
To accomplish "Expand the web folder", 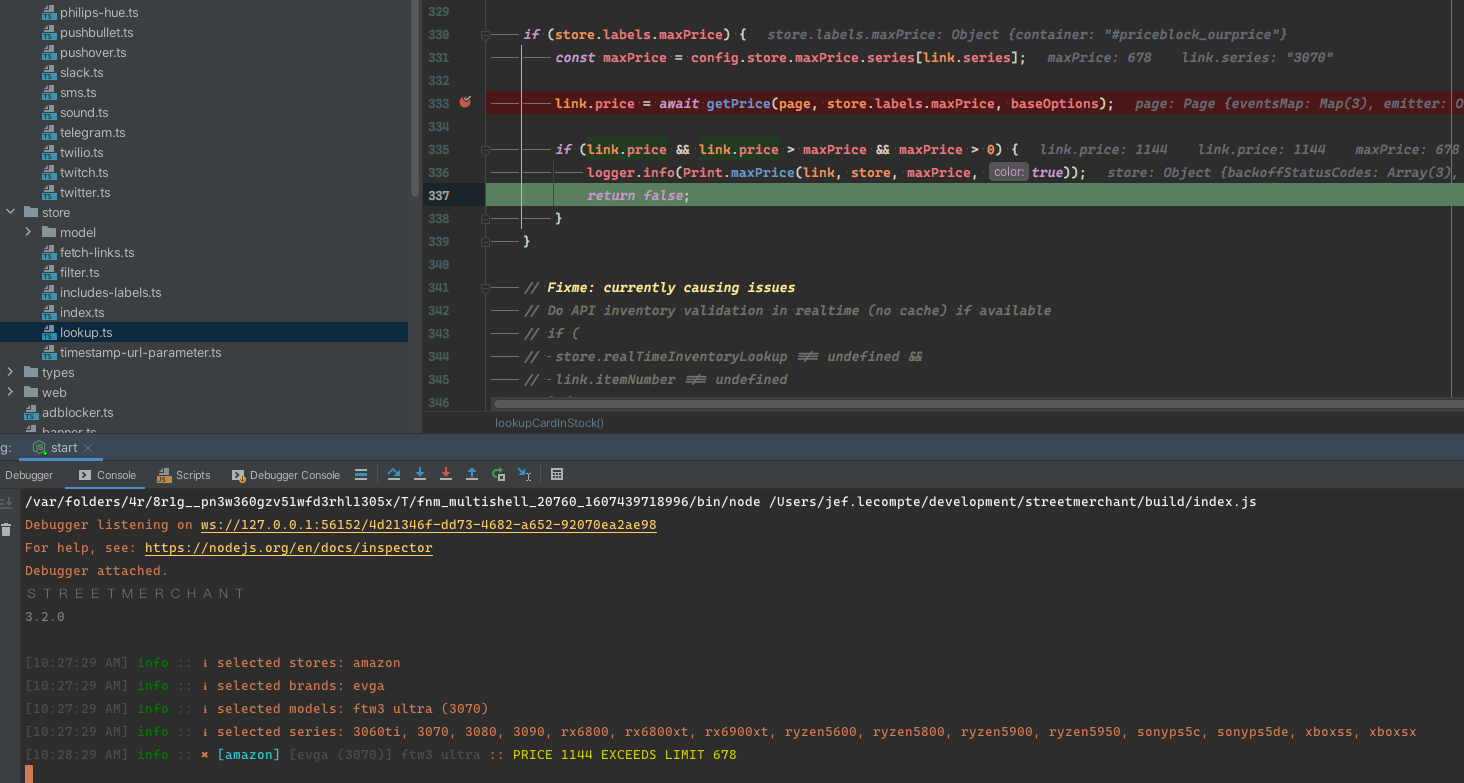I will (11, 392).
